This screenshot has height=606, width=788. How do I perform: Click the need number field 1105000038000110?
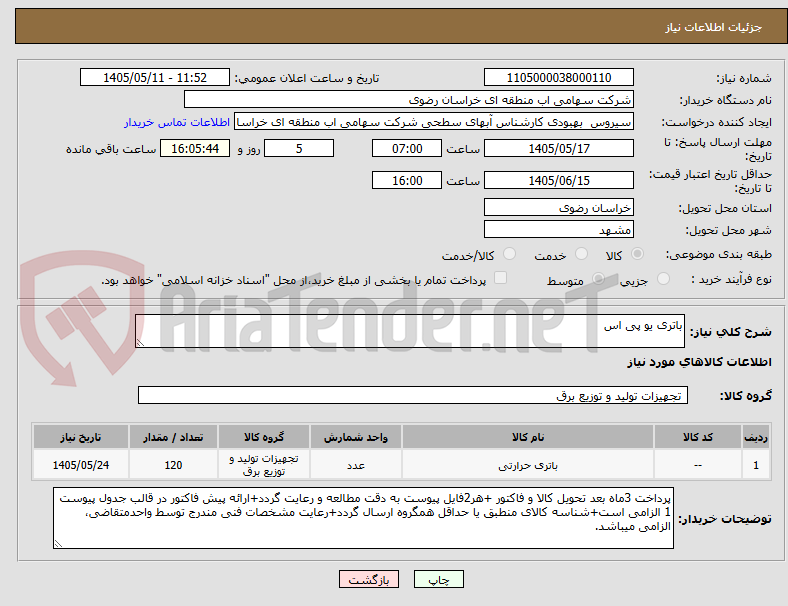558,77
